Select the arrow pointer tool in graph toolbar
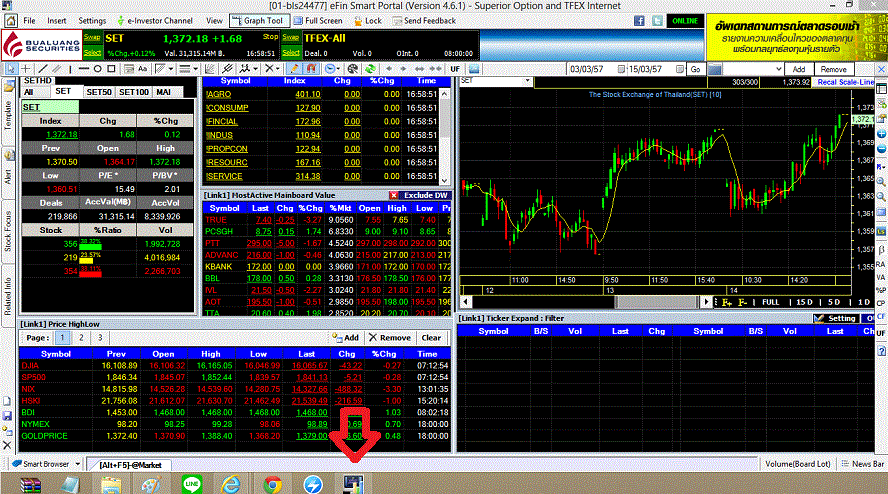The width and height of the screenshot is (888, 494). pos(11,69)
